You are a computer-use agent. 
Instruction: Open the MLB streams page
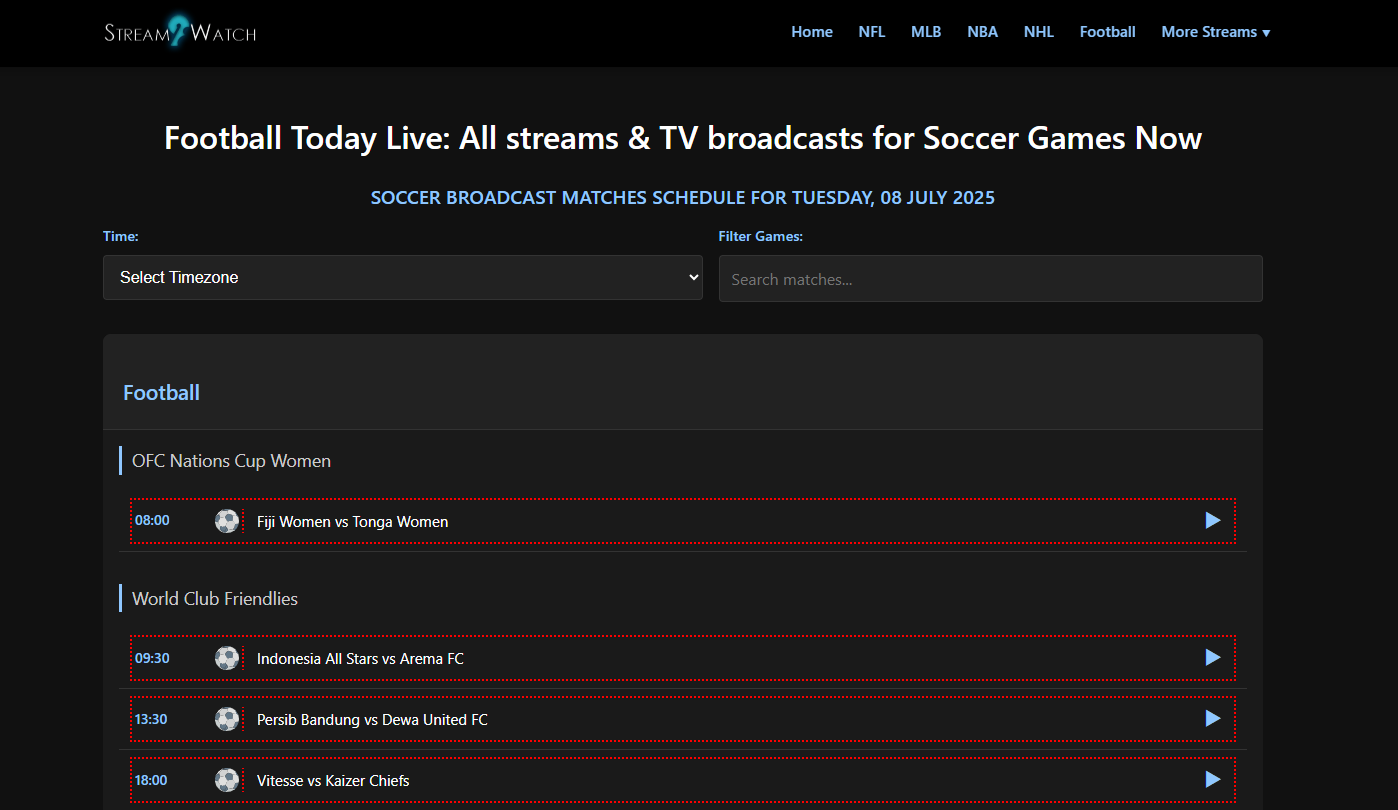click(926, 32)
